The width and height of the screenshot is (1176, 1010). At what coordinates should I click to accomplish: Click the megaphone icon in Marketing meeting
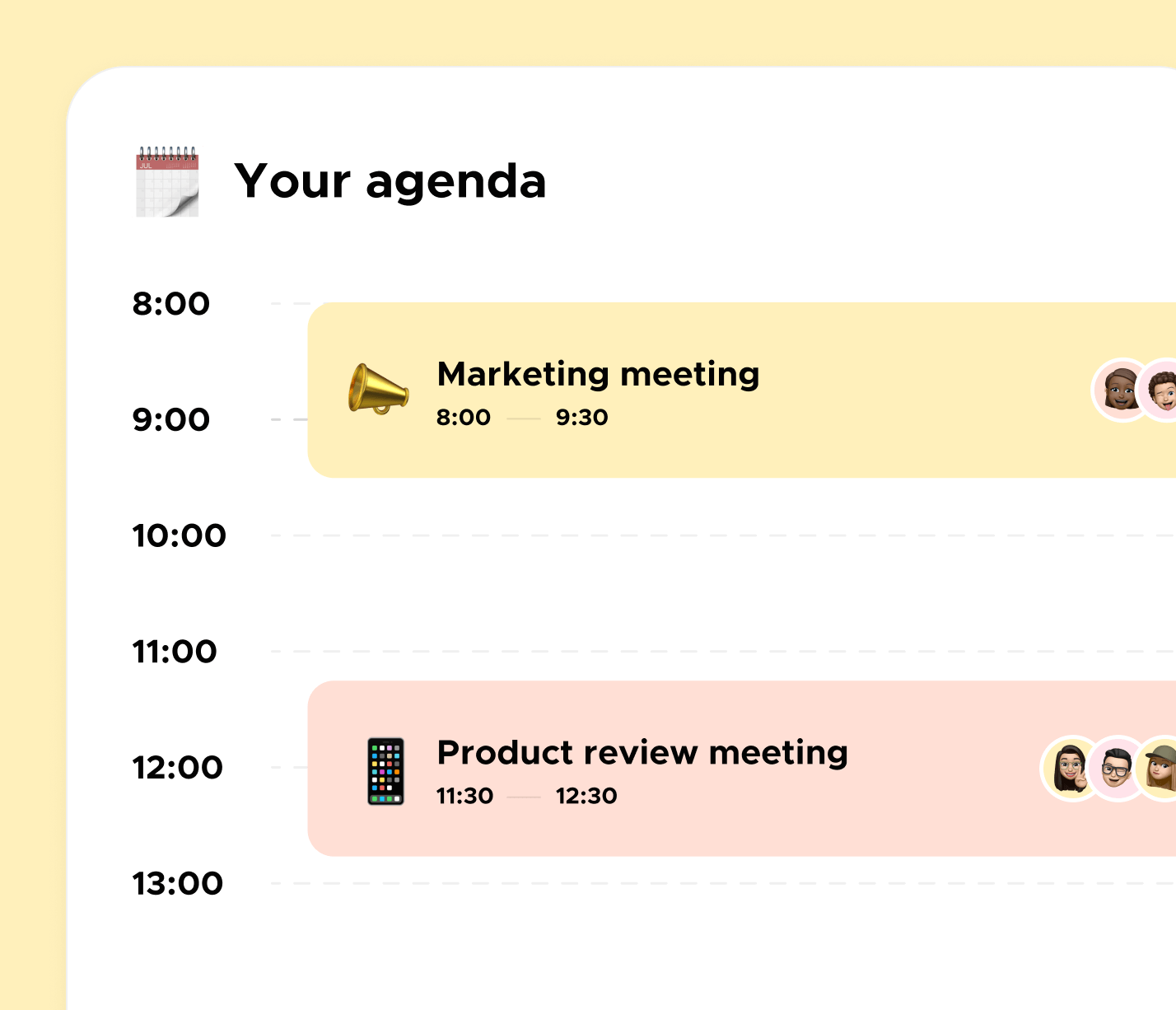click(x=378, y=389)
